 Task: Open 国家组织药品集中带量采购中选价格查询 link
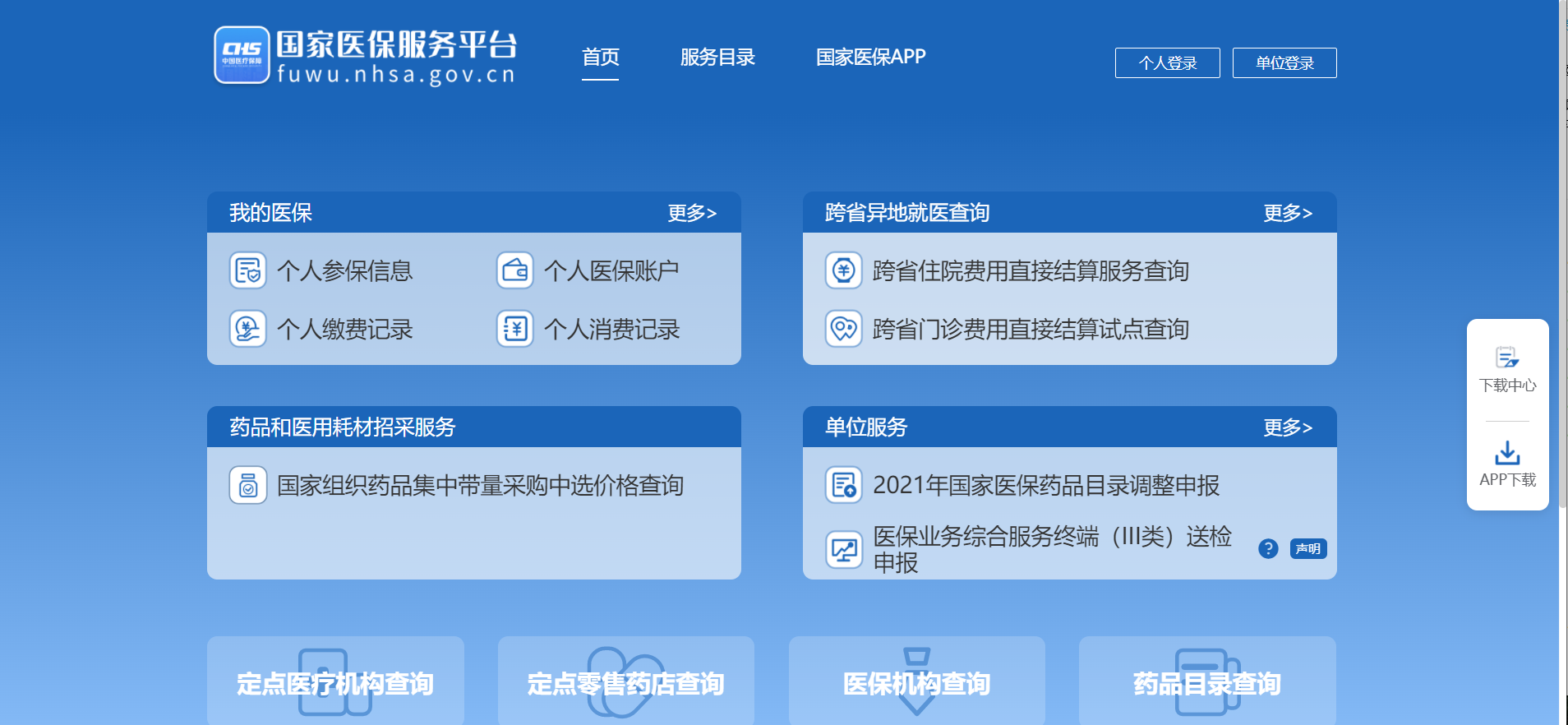[480, 485]
